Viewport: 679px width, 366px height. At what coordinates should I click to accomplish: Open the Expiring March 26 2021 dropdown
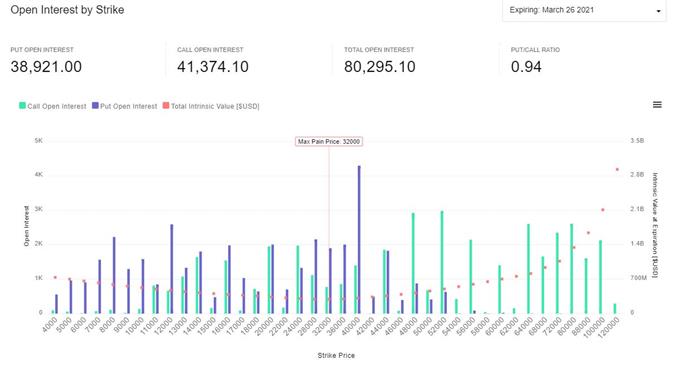coord(584,10)
